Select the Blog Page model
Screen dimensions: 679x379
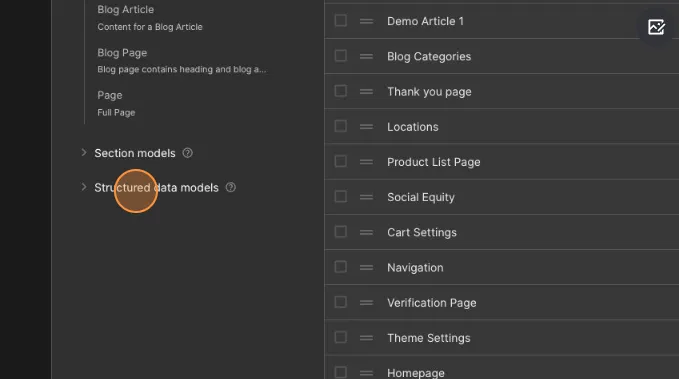tap(122, 53)
